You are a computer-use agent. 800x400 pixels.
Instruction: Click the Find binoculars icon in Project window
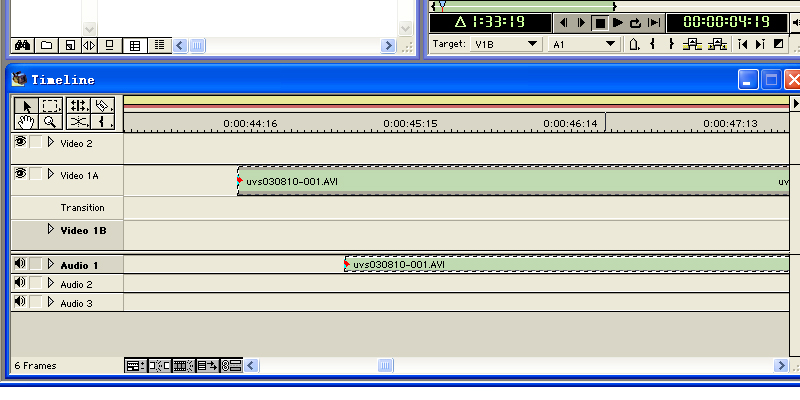(x=22, y=45)
